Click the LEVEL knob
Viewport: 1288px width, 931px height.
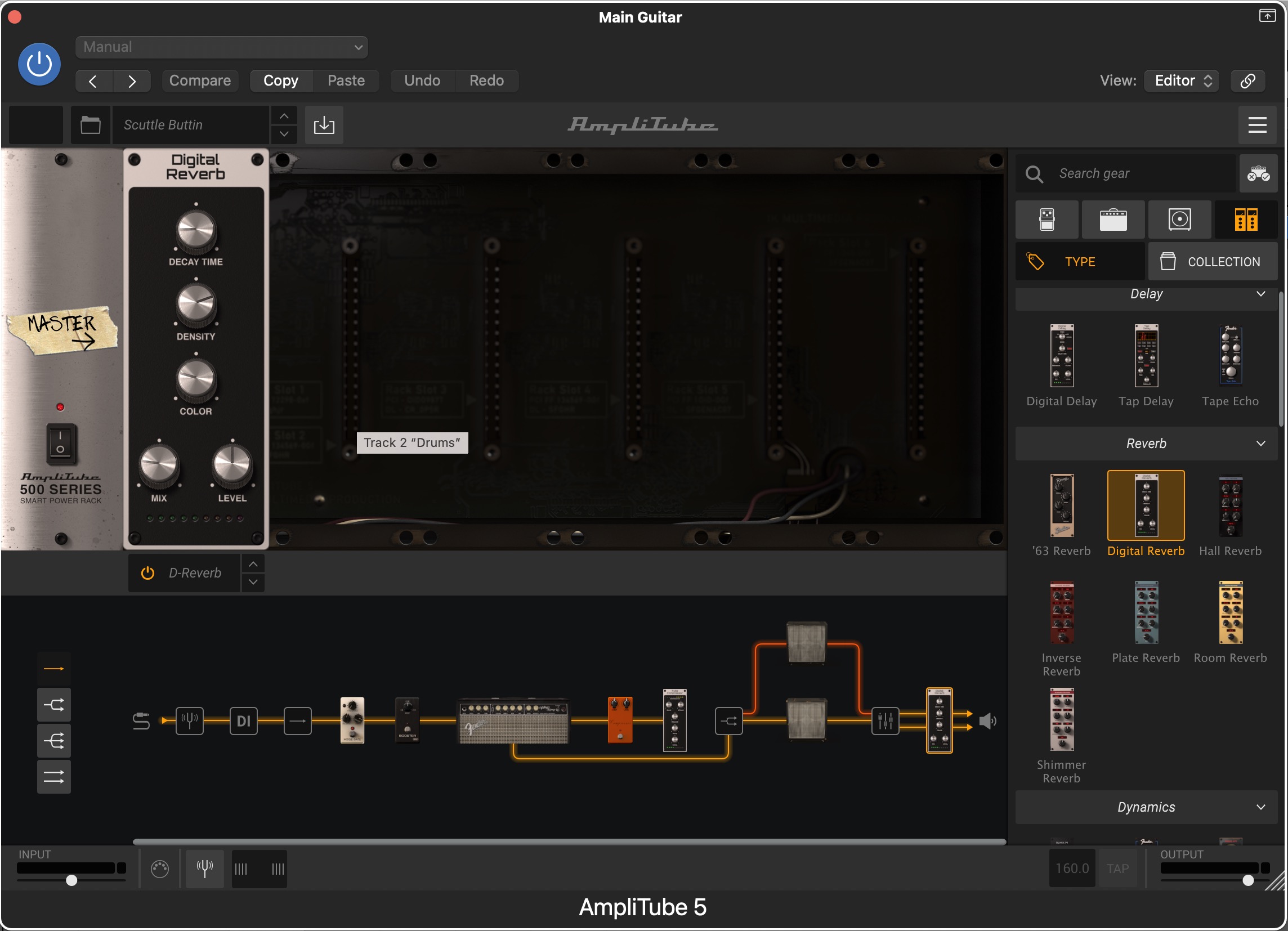click(232, 465)
